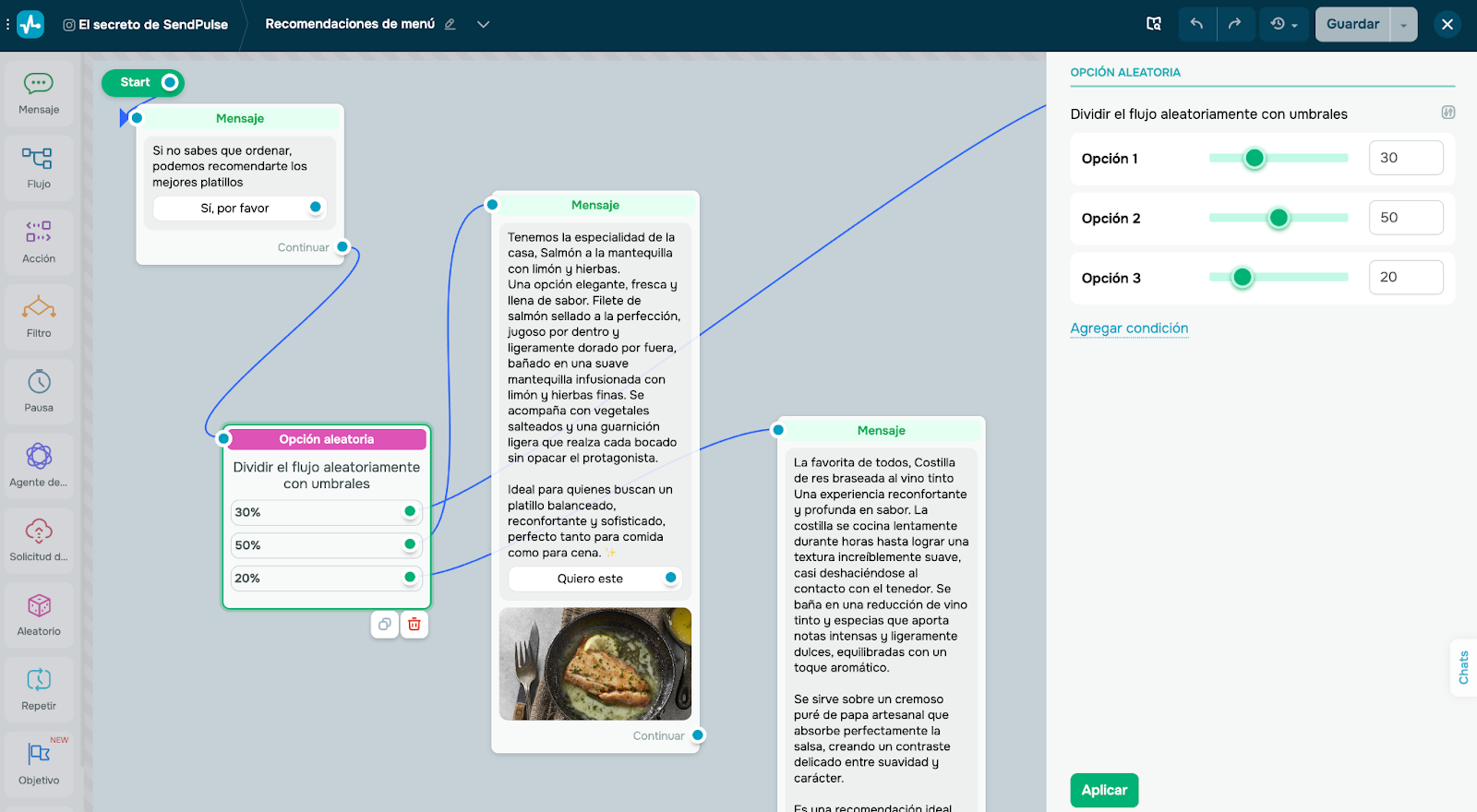Select the Pausa block in sidebar

coord(39,391)
